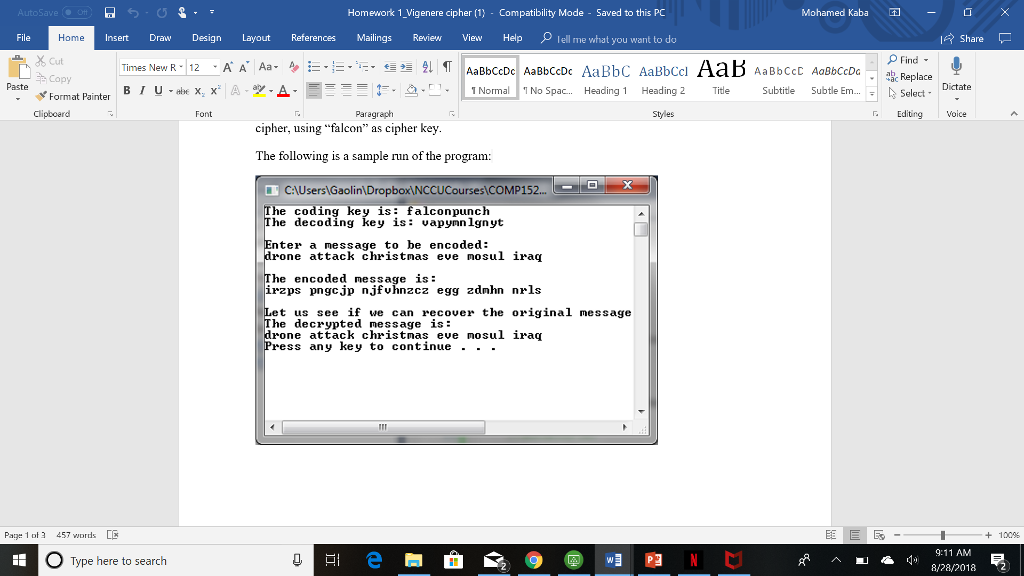This screenshot has height=576, width=1024.
Task: Open PowerPoint from the taskbar
Action: (x=655, y=561)
